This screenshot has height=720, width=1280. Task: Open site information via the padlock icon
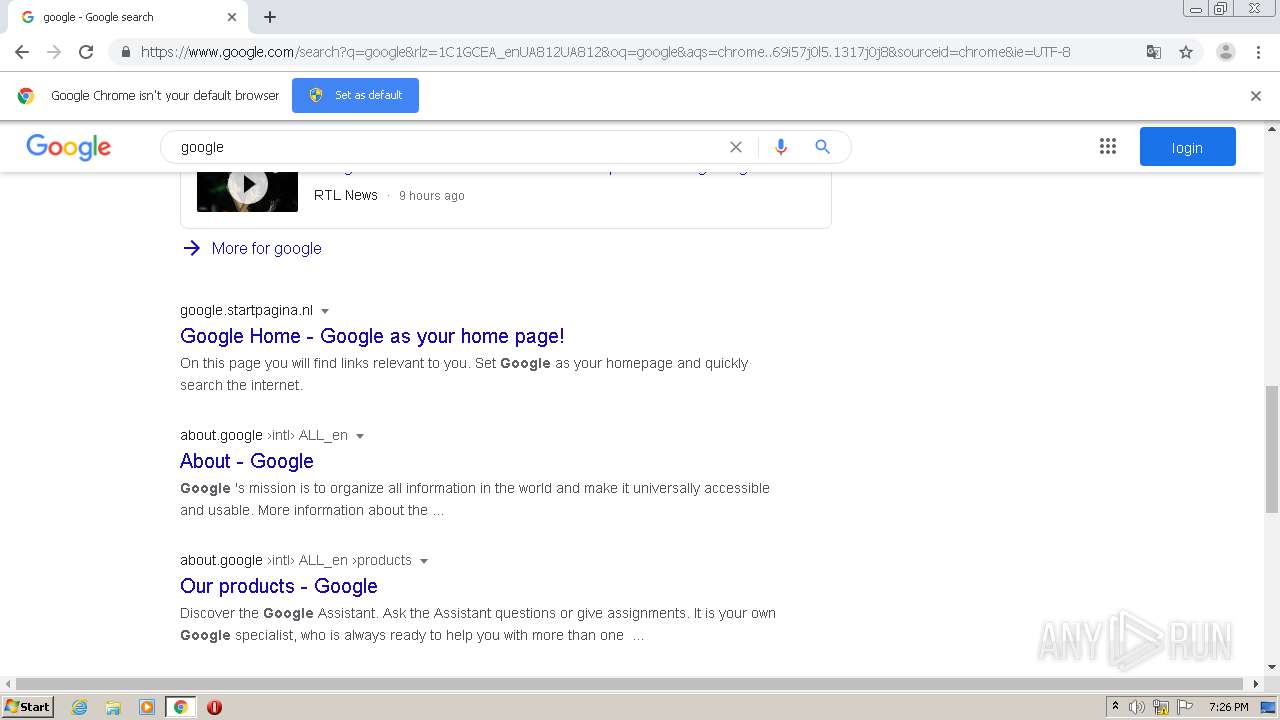click(x=125, y=52)
